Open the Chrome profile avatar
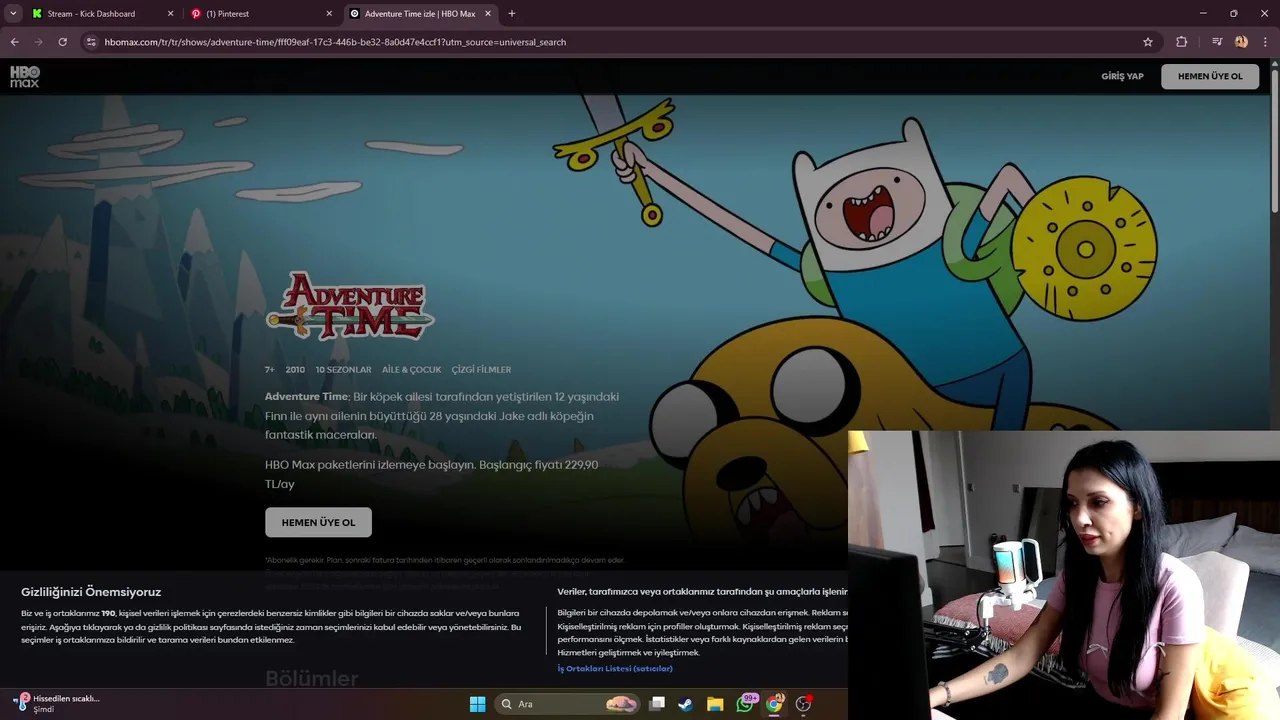 point(1242,42)
